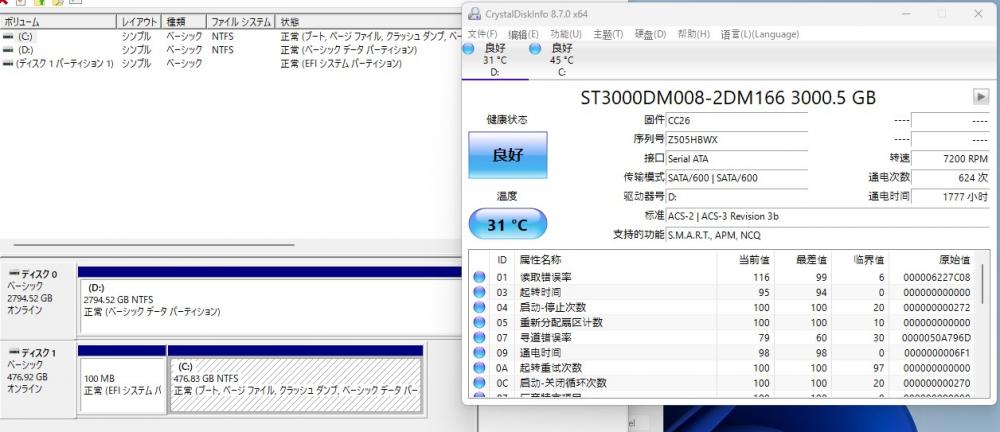The height and width of the screenshot is (432, 1000).
Task: Click the 種類 column header
Action: (x=184, y=22)
